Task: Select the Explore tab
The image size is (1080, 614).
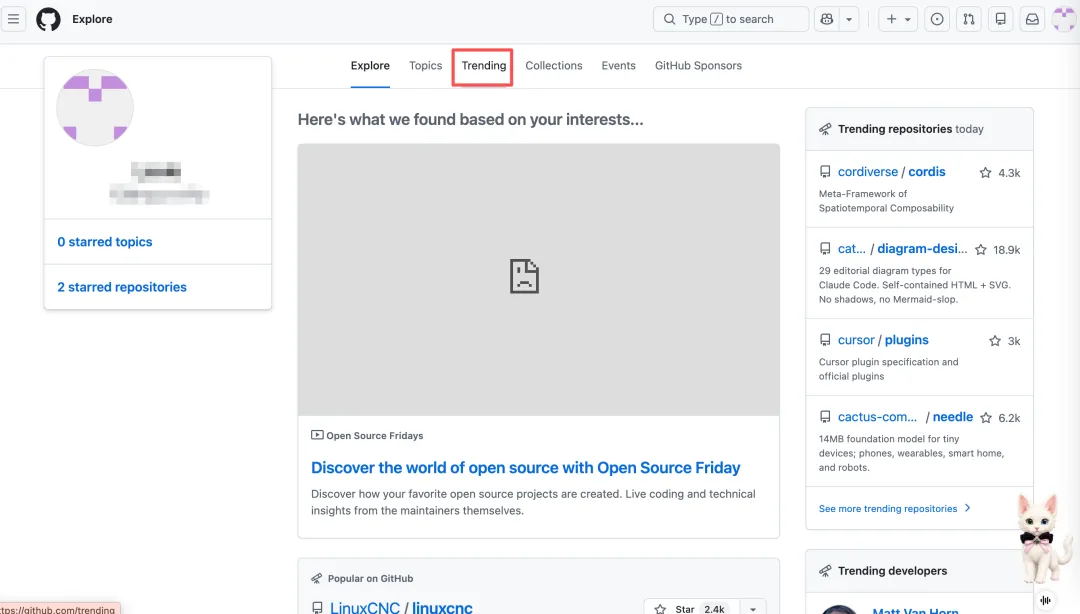Action: [370, 65]
